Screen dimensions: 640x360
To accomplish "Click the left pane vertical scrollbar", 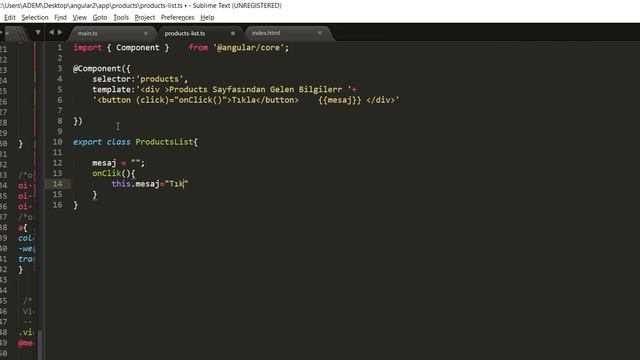I will click(40, 345).
